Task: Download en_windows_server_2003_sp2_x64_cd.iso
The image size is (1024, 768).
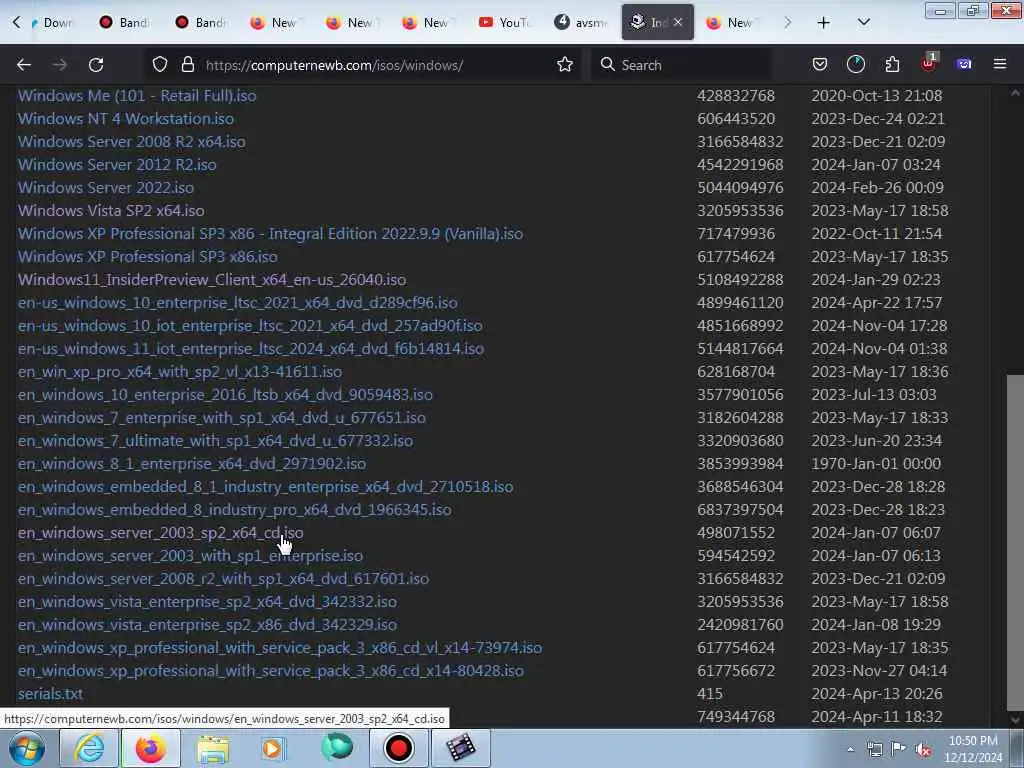Action: (160, 533)
